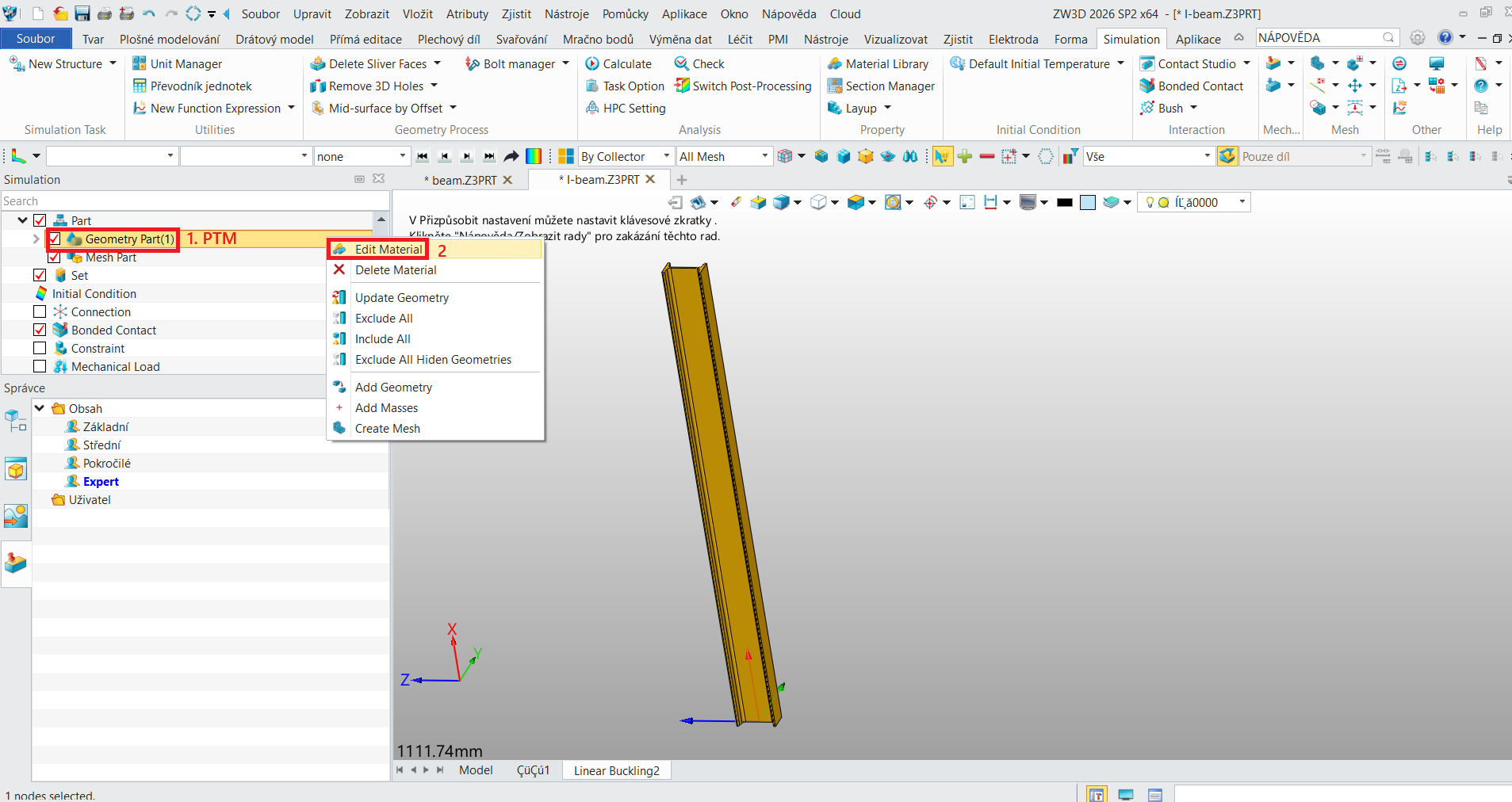This screenshot has height=802, width=1512.
Task: Click the Calculate analysis icon
Action: pyautogui.click(x=592, y=63)
